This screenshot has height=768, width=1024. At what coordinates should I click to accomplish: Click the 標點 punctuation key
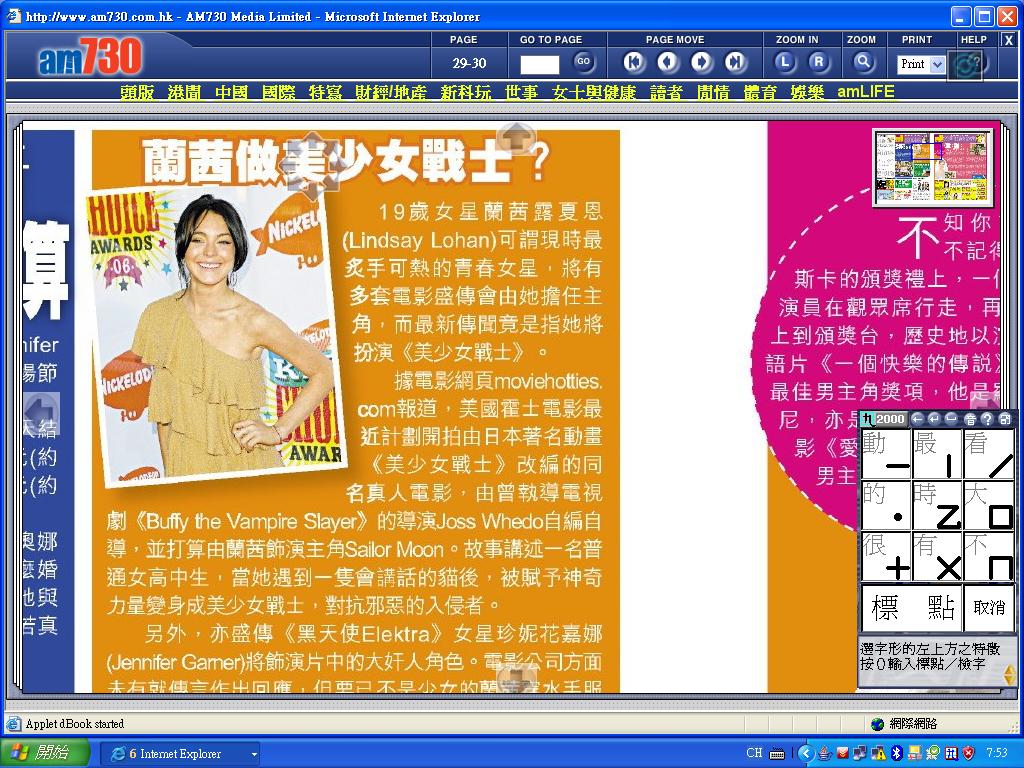912,607
